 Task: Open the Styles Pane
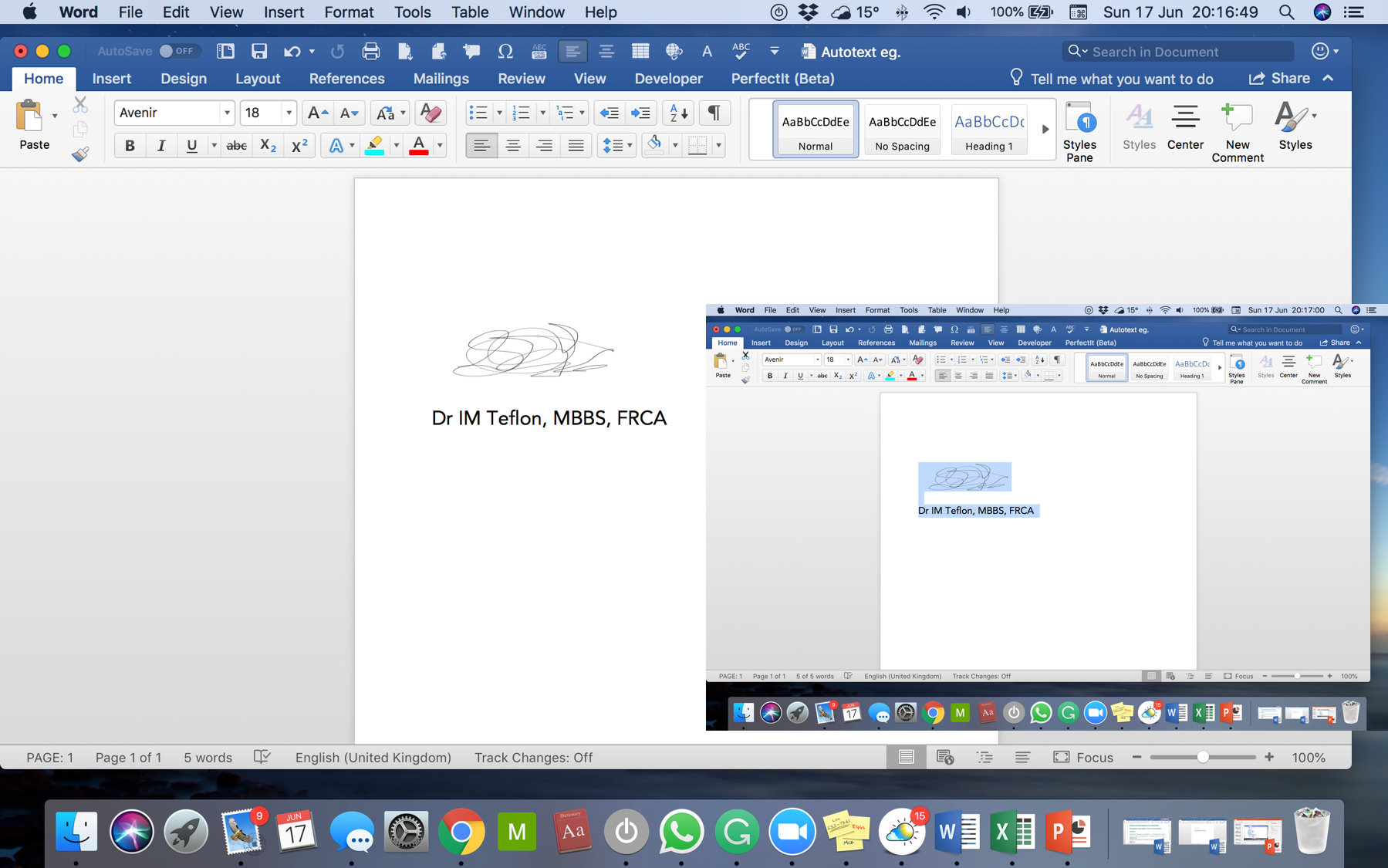tap(1079, 131)
